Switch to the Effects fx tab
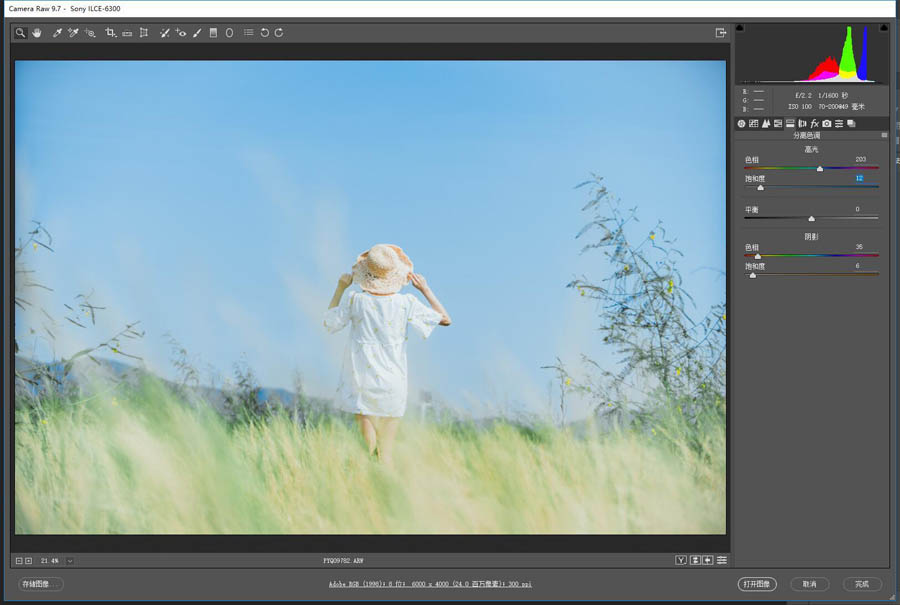Viewport: 900px width, 605px height. (814, 123)
